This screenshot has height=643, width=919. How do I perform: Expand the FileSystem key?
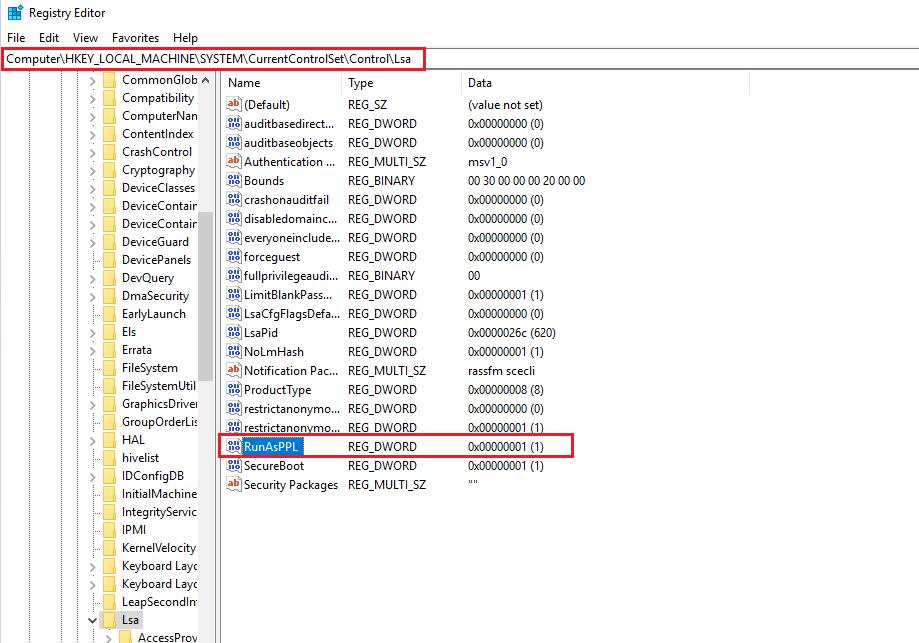93,368
